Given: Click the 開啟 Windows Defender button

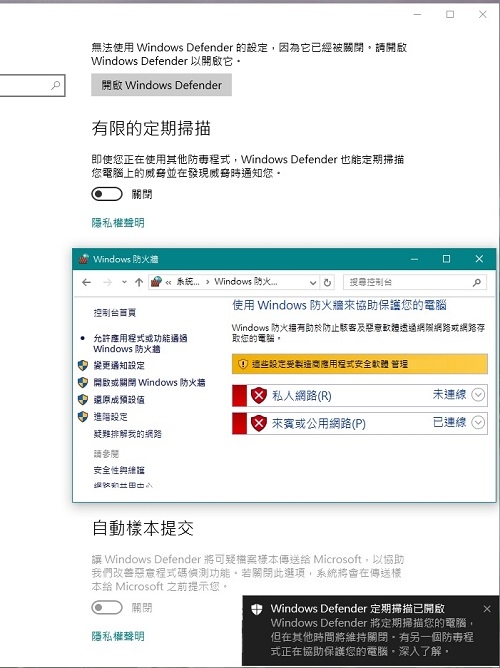Looking at the screenshot, I should click(161, 85).
